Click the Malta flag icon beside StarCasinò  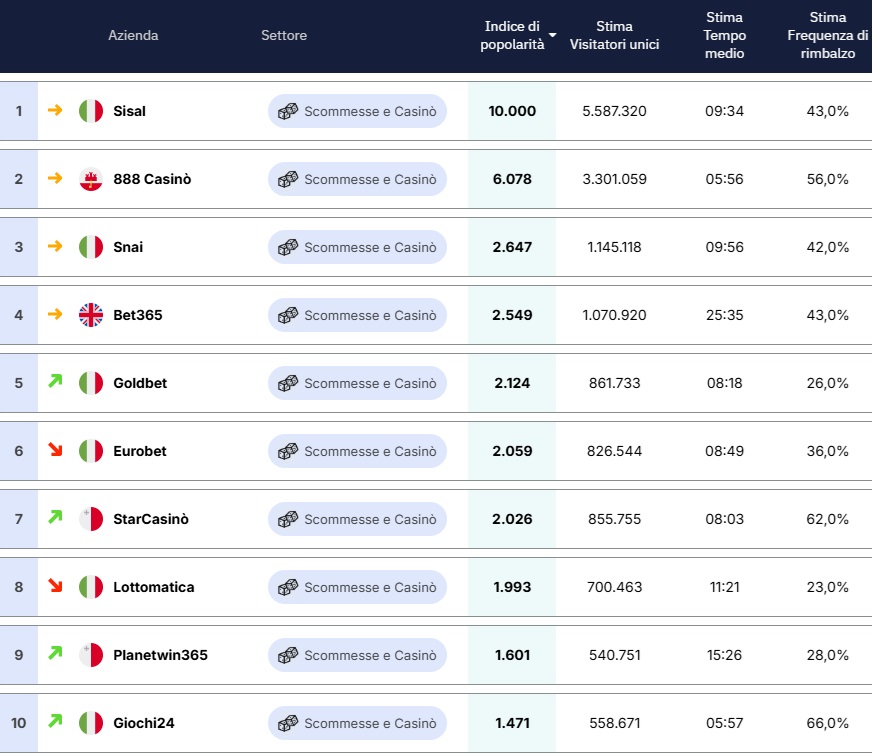tap(91, 519)
